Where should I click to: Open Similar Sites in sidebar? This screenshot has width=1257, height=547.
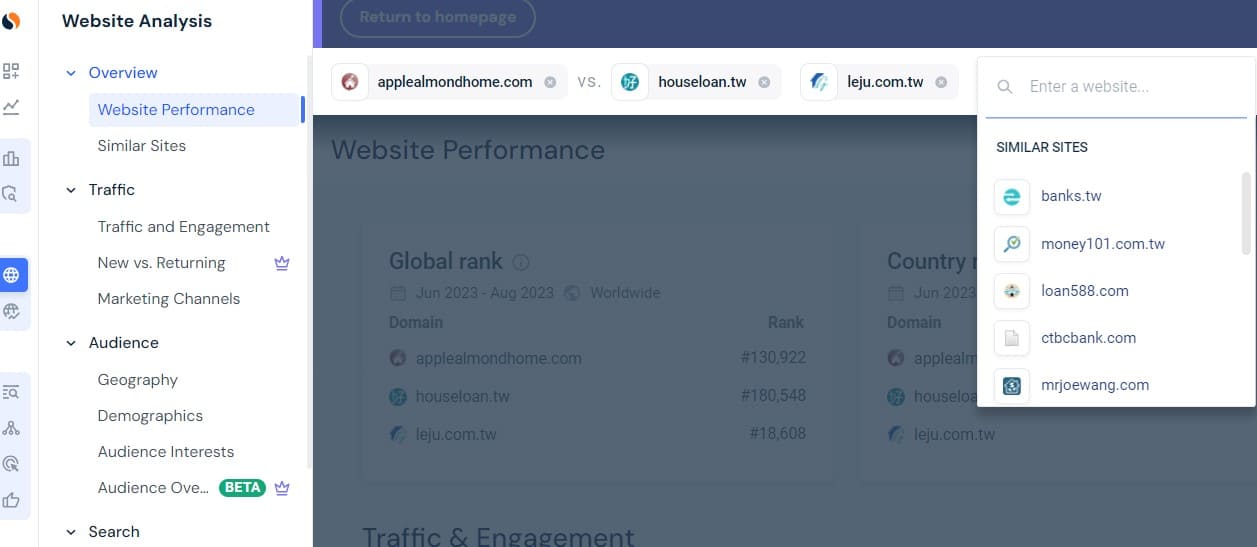point(142,146)
